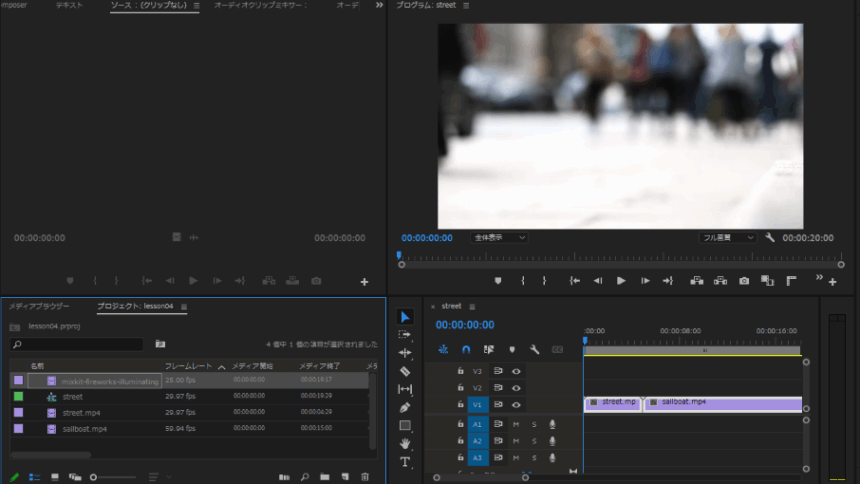Click Find magnifier icon at Project panel bottom
Screen dimensions: 860x484
(305, 477)
